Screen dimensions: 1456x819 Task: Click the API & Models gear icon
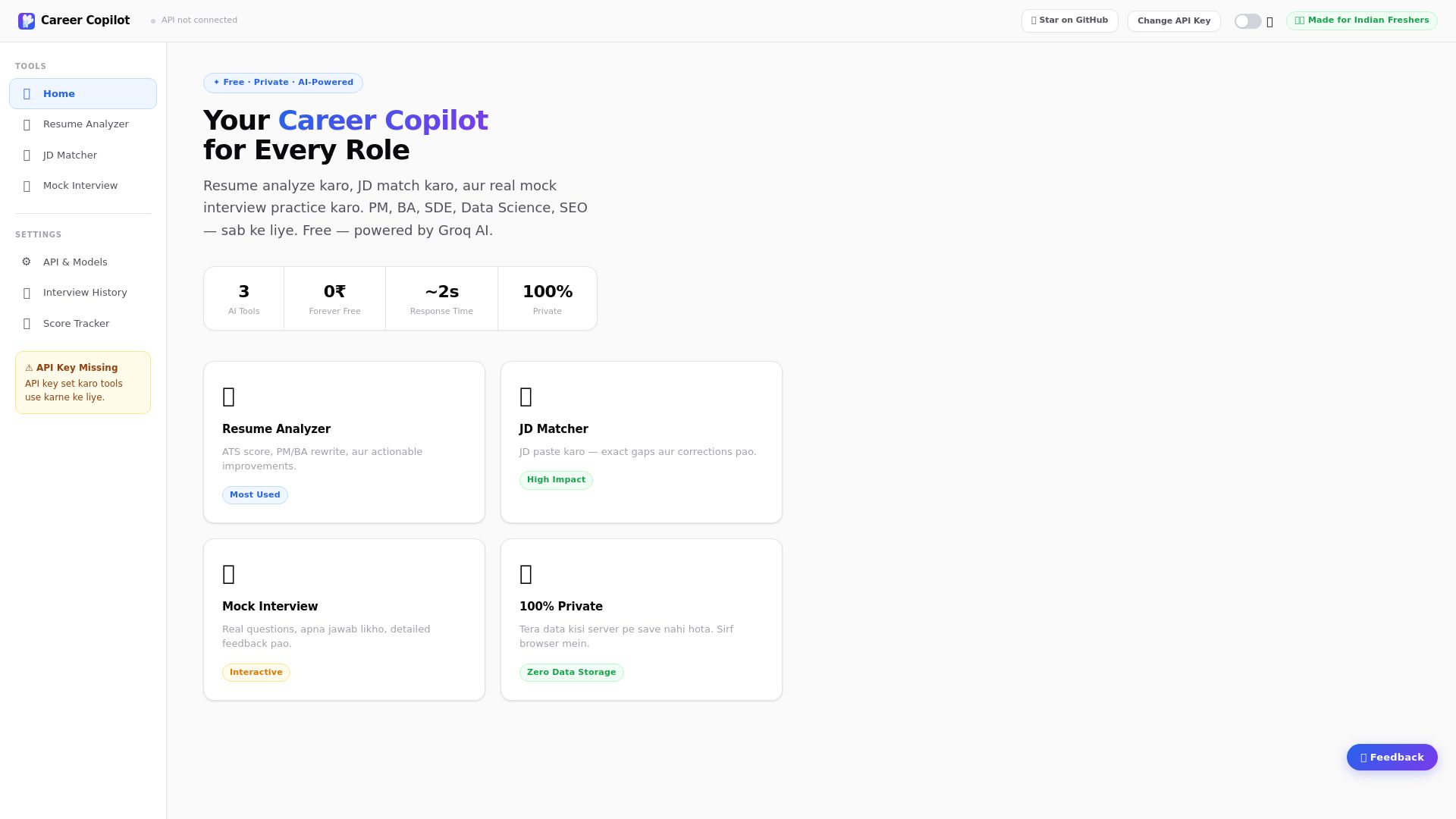27,262
